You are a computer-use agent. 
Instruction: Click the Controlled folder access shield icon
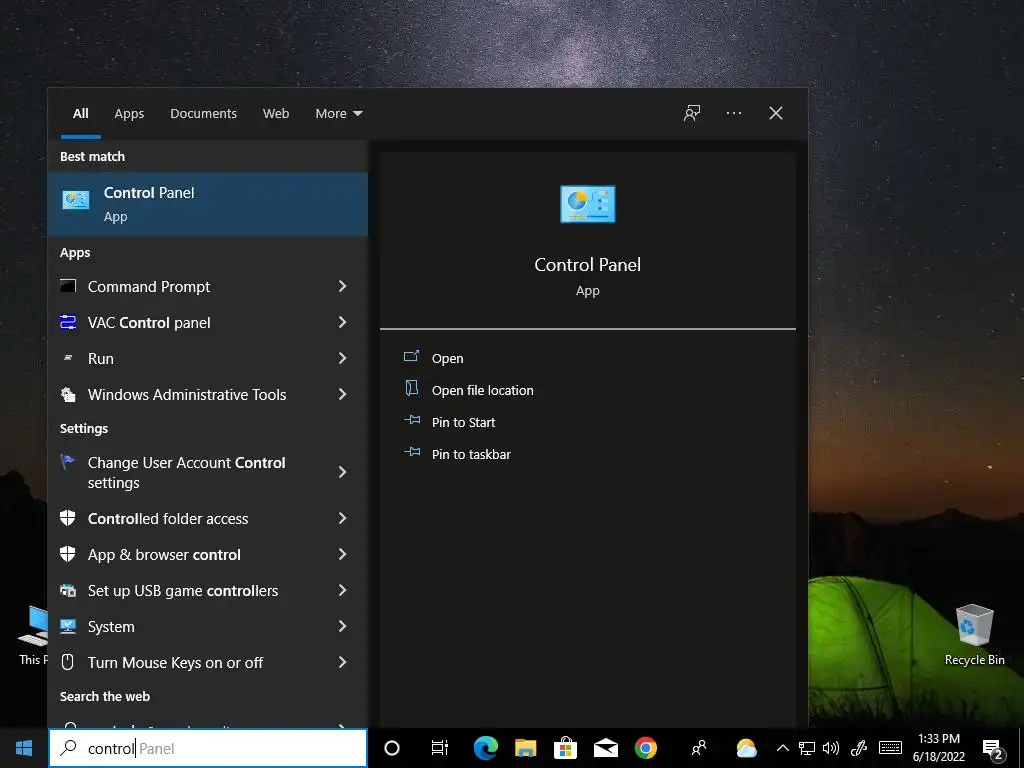point(68,518)
